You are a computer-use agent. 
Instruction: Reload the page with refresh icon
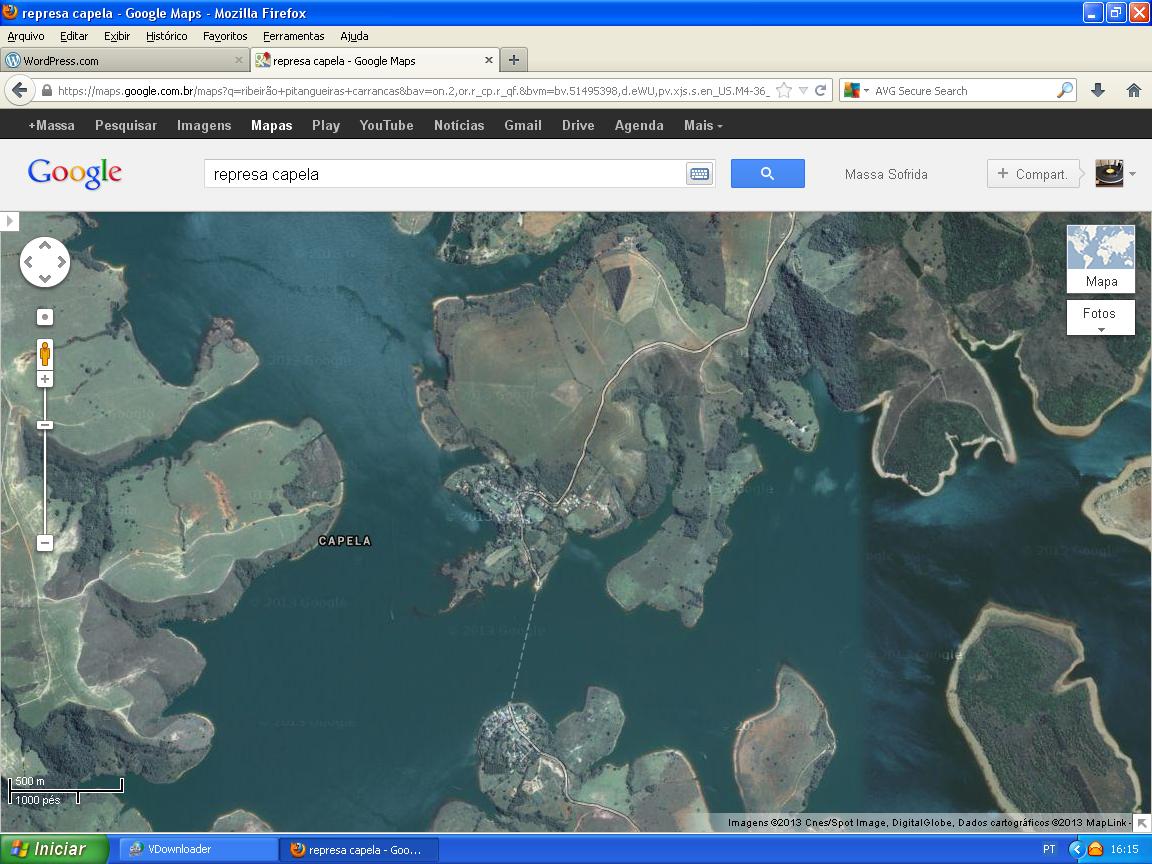820,90
